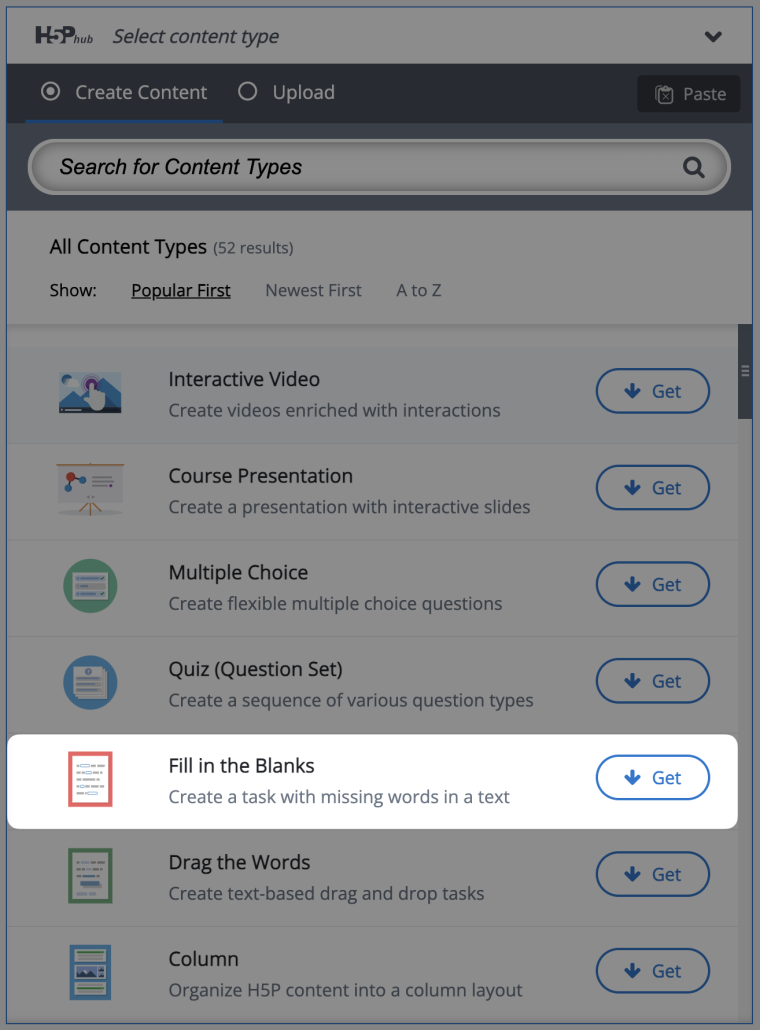This screenshot has height=1030, width=760.
Task: Switch sorting to Newest First
Action: (313, 290)
